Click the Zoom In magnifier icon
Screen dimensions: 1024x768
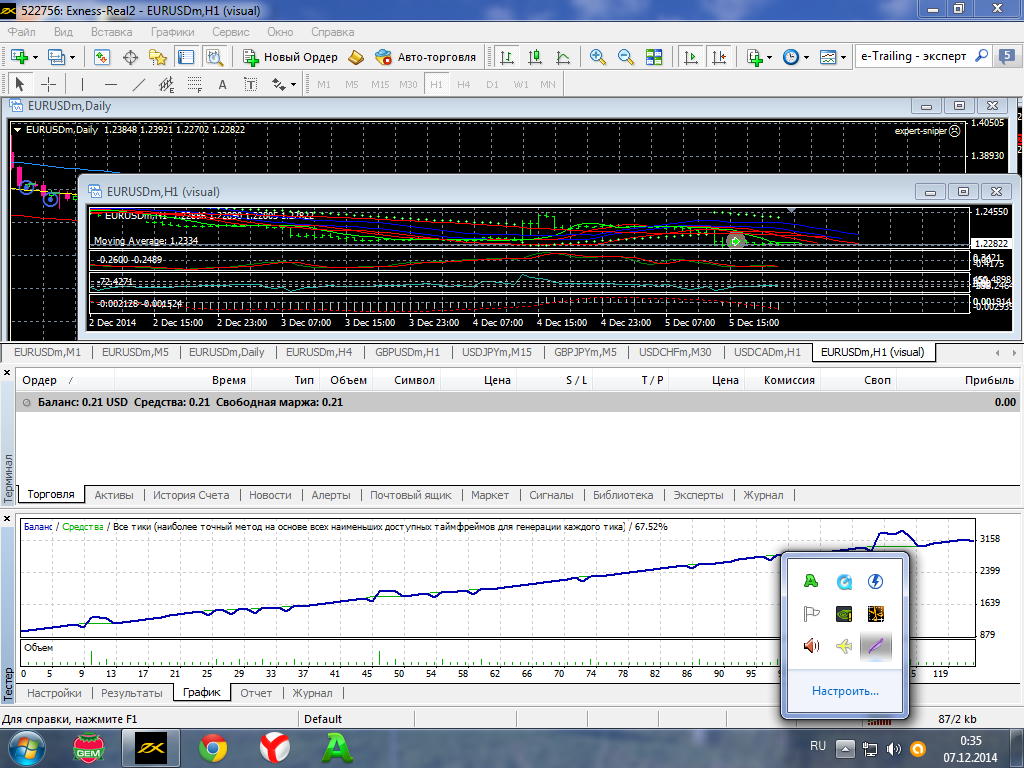[x=598, y=57]
